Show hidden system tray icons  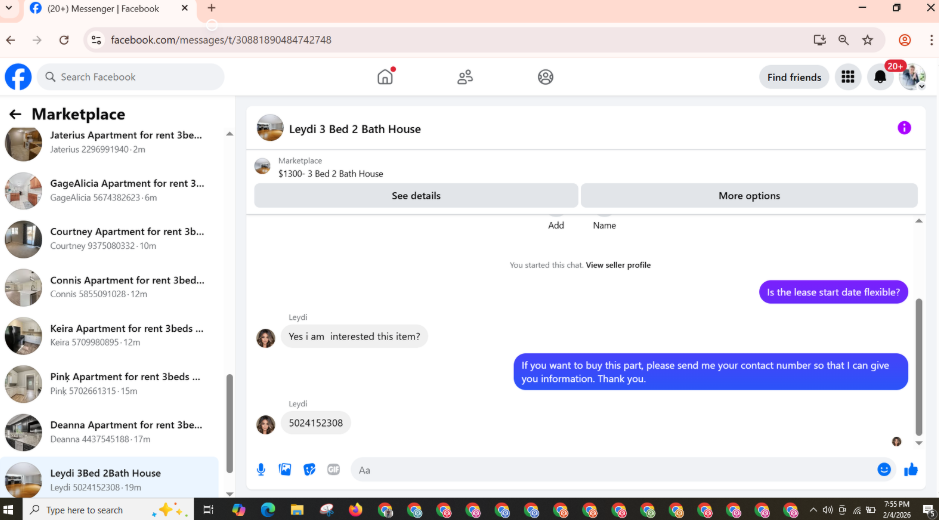point(813,510)
